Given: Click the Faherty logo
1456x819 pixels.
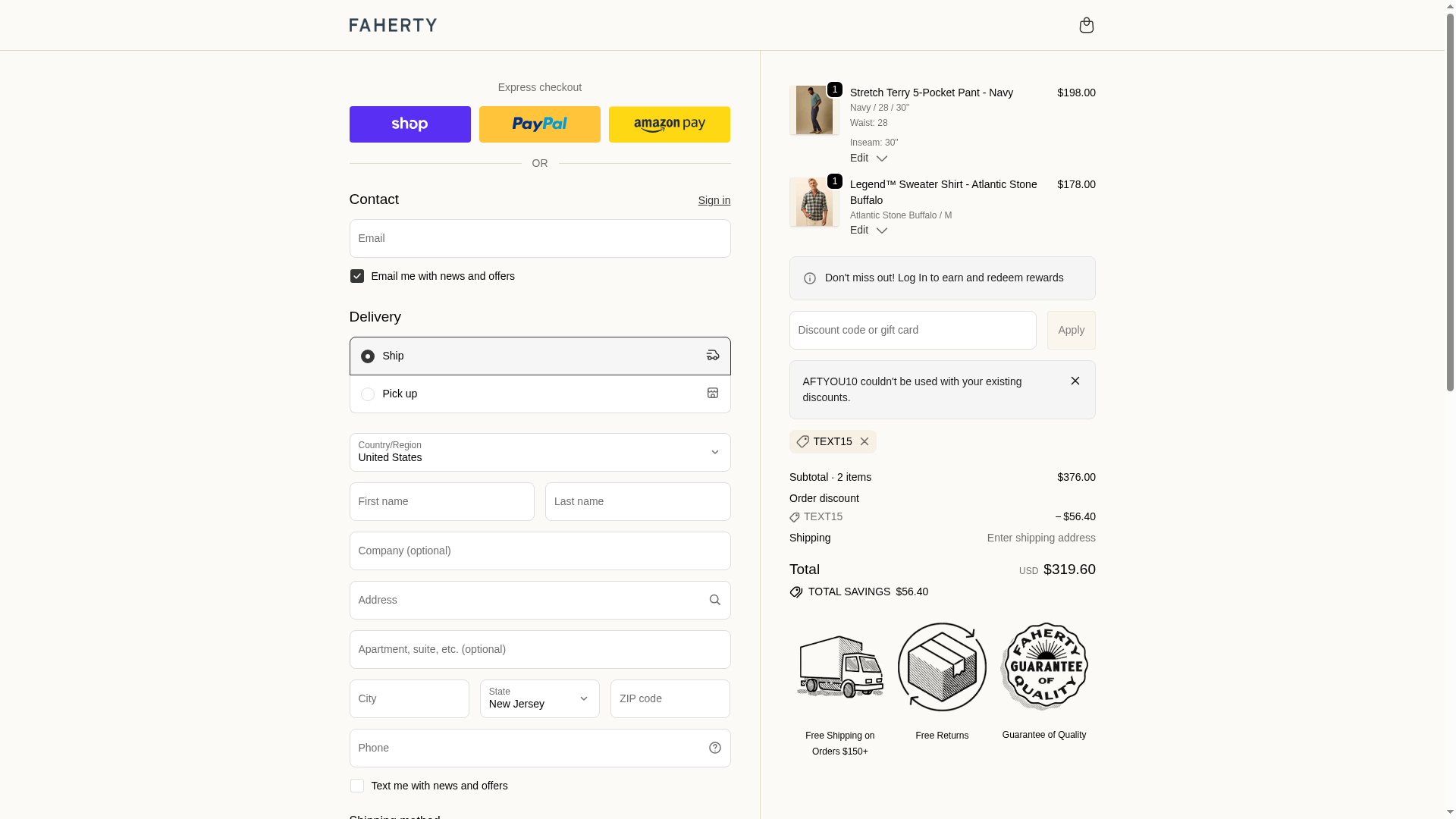Looking at the screenshot, I should pos(393,25).
